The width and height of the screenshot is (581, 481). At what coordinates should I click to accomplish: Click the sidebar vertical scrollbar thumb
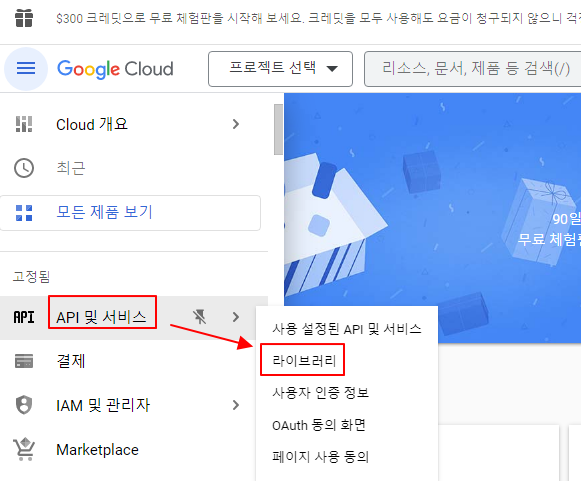[x=278, y=129]
